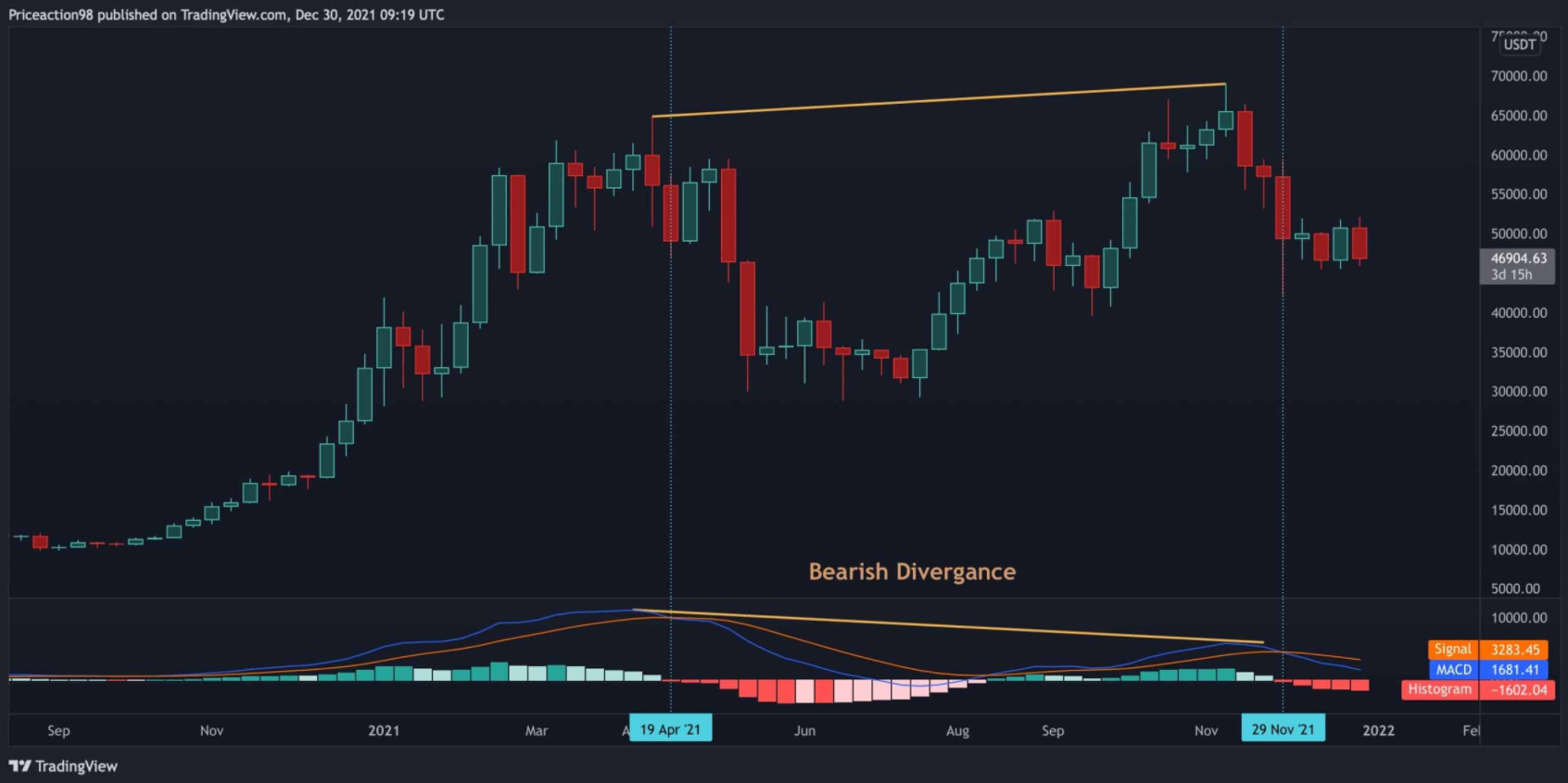The width and height of the screenshot is (1568, 783).
Task: Click the TradingView logo at bottom left
Action: pos(63,766)
